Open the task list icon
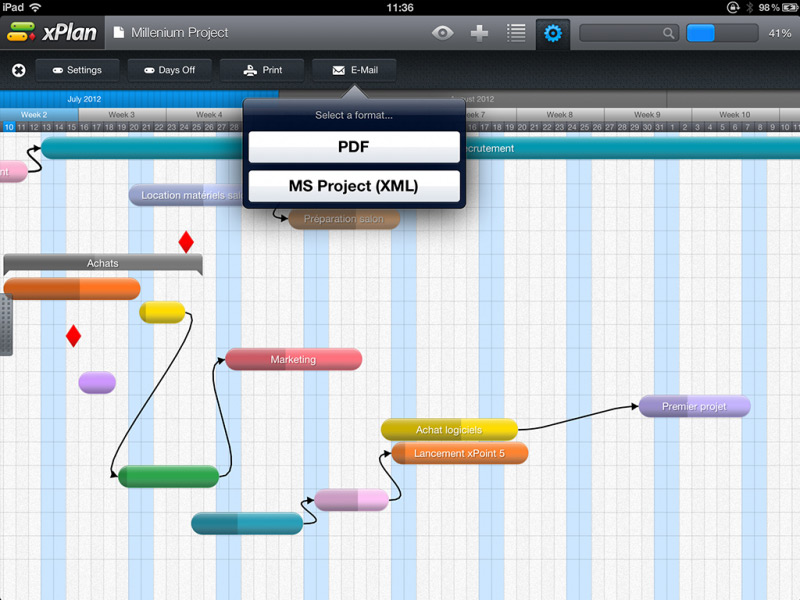 516,33
